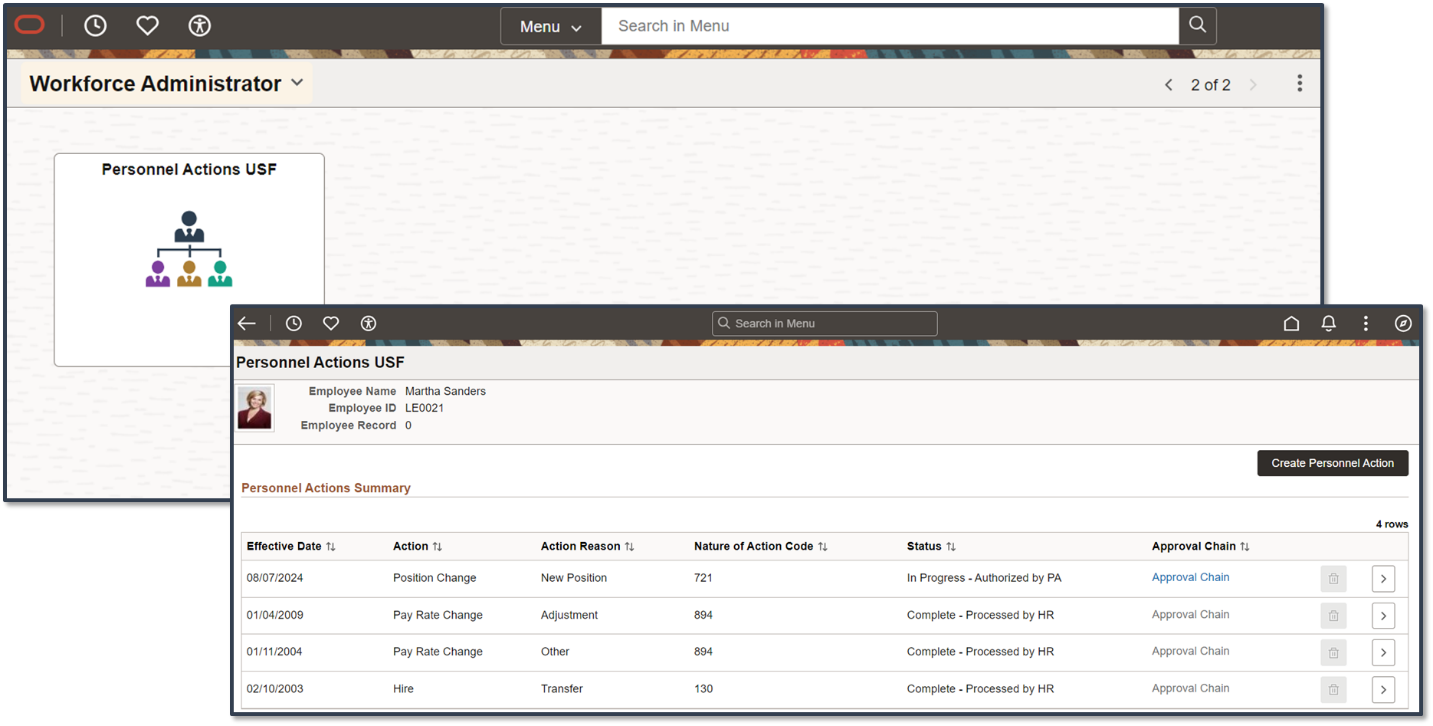Viewport: 1433px width, 726px height.
Task: Click the Create Personnel Action button
Action: tap(1332, 463)
